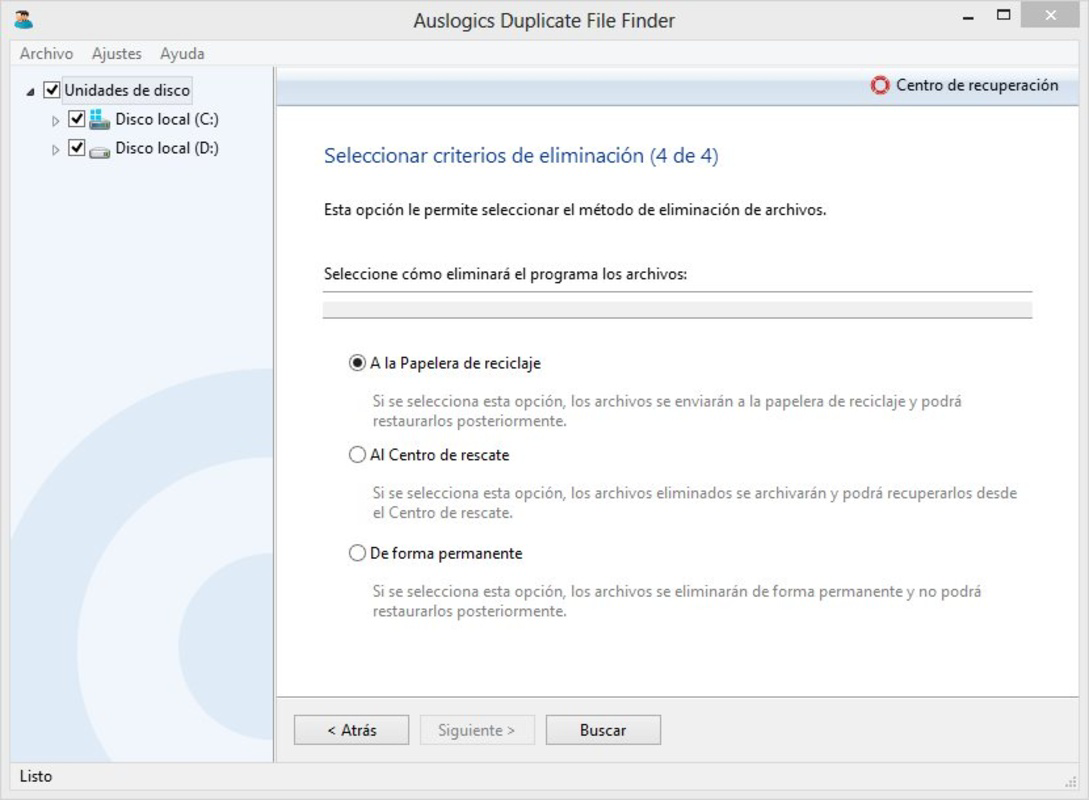Choose De forma permanente radio button
The width and height of the screenshot is (1089, 800).
tap(357, 553)
